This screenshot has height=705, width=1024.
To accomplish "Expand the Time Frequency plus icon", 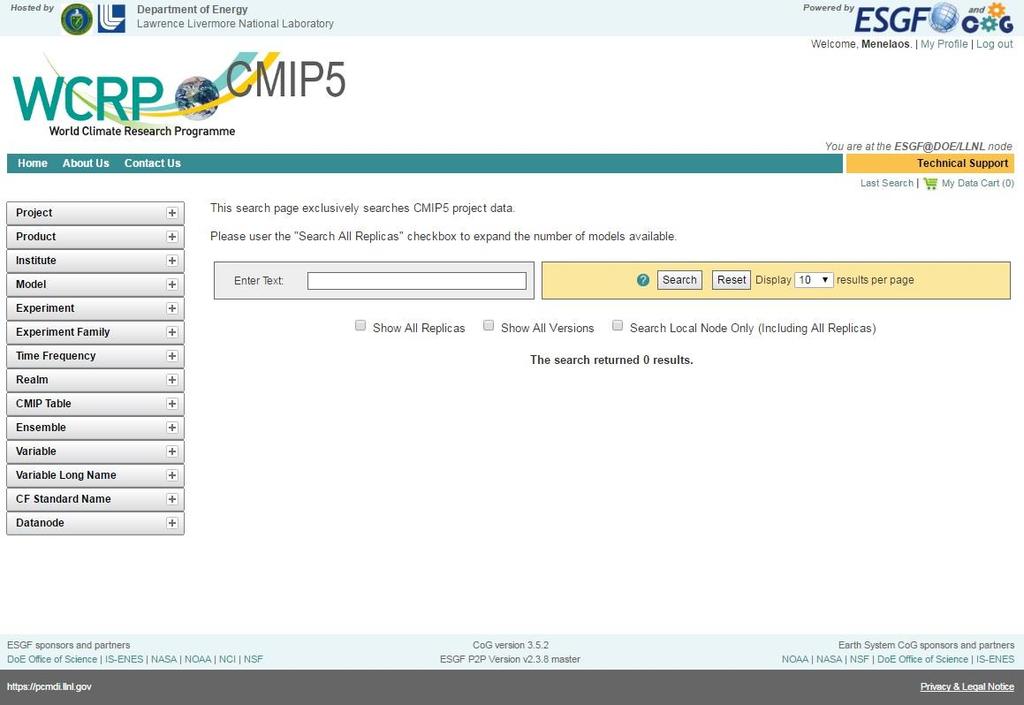I will 172,356.
